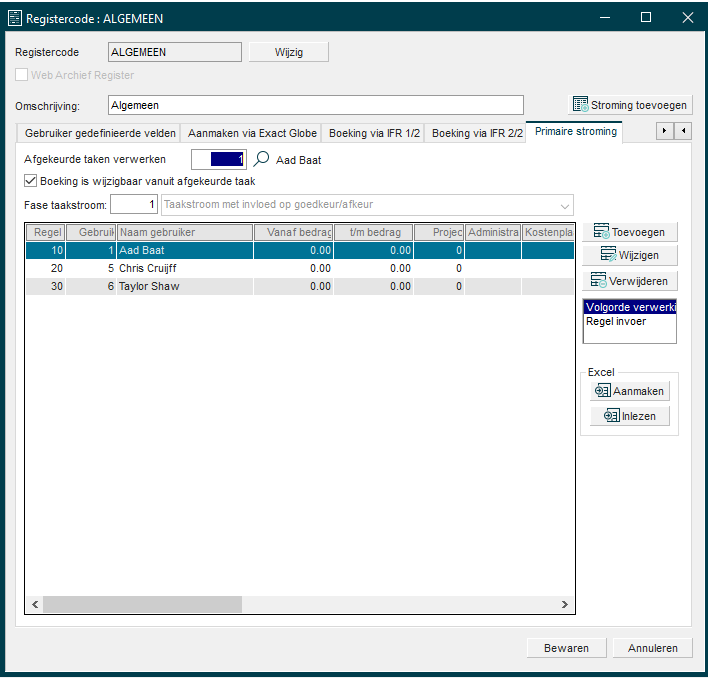
Task: Click the horizontal scrollbar thumb
Action: click(x=143, y=604)
